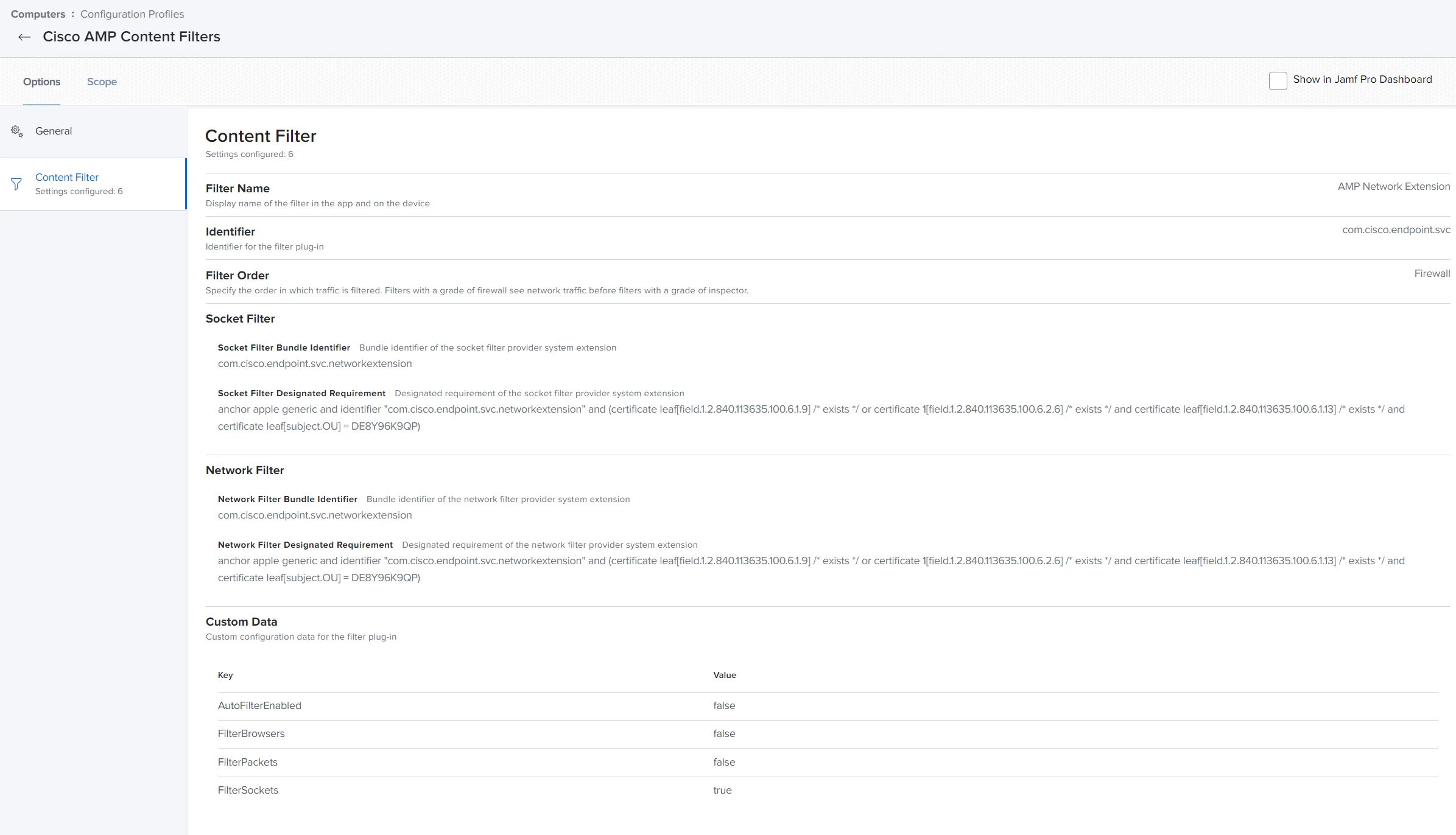1456x835 pixels.
Task: Select the AutoFilterEnabled key row
Action: pos(828,706)
